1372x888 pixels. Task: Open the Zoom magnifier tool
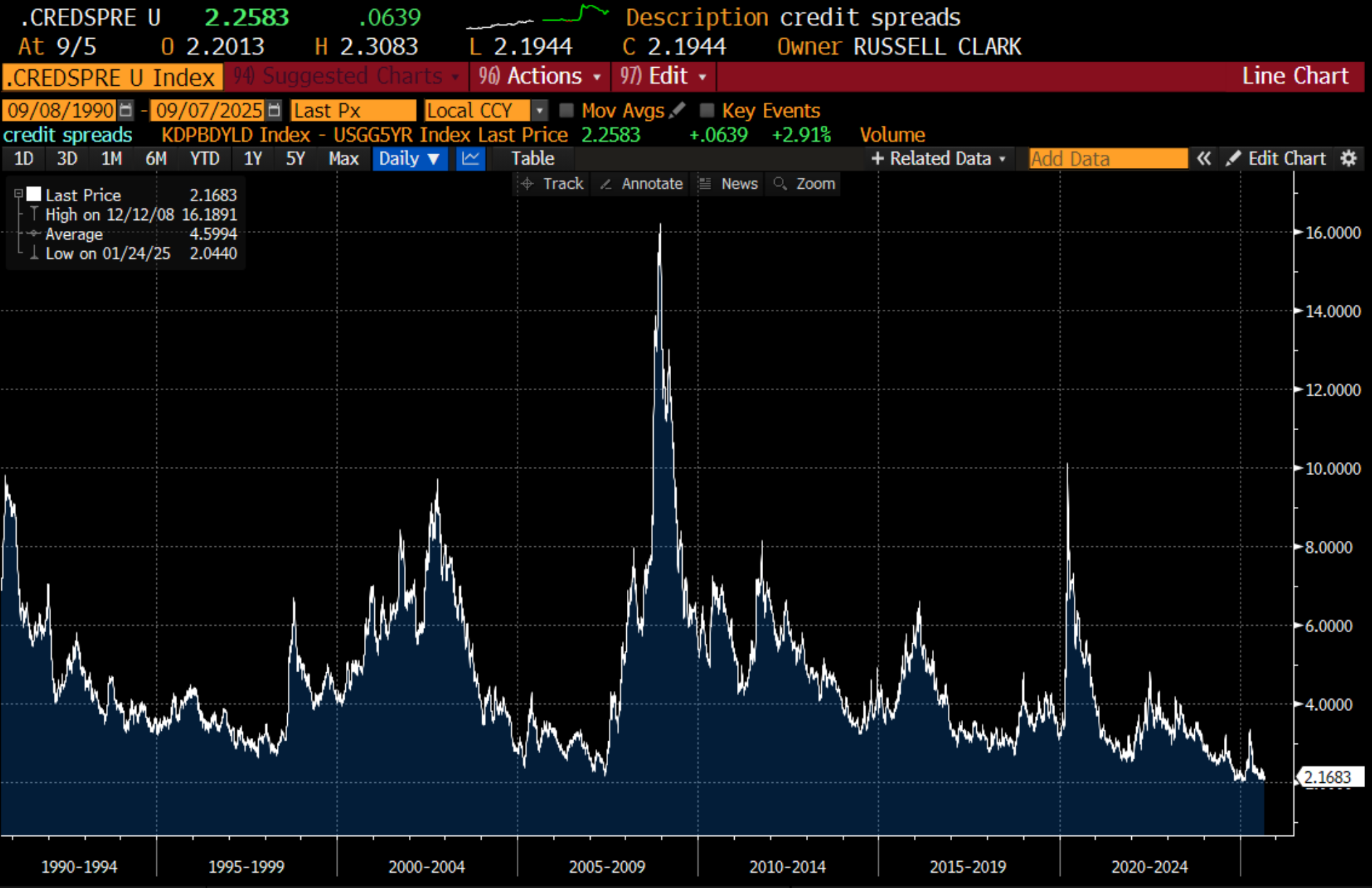[805, 184]
